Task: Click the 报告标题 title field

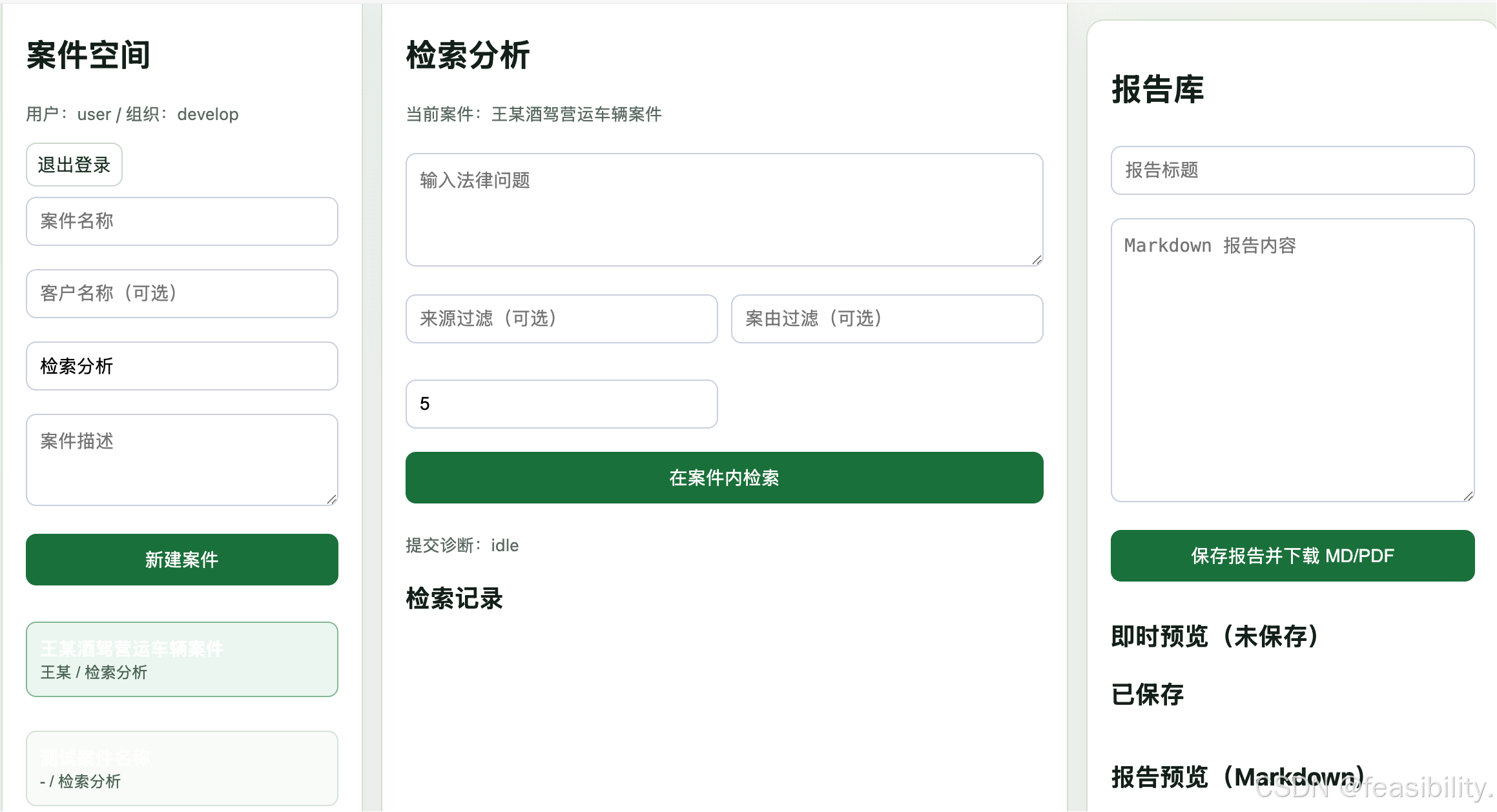Action: 1292,170
